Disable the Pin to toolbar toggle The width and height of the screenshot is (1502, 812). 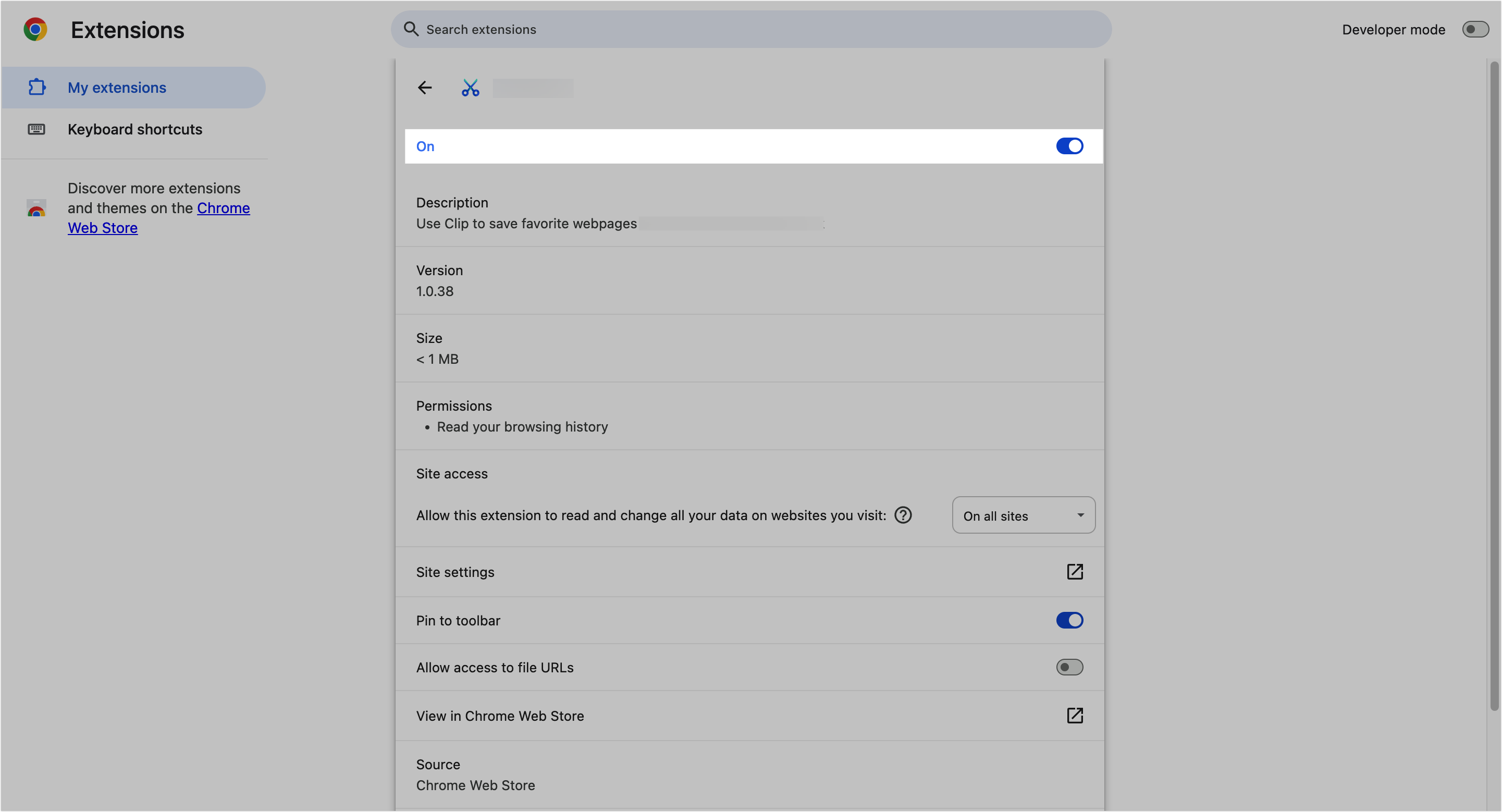(x=1069, y=620)
